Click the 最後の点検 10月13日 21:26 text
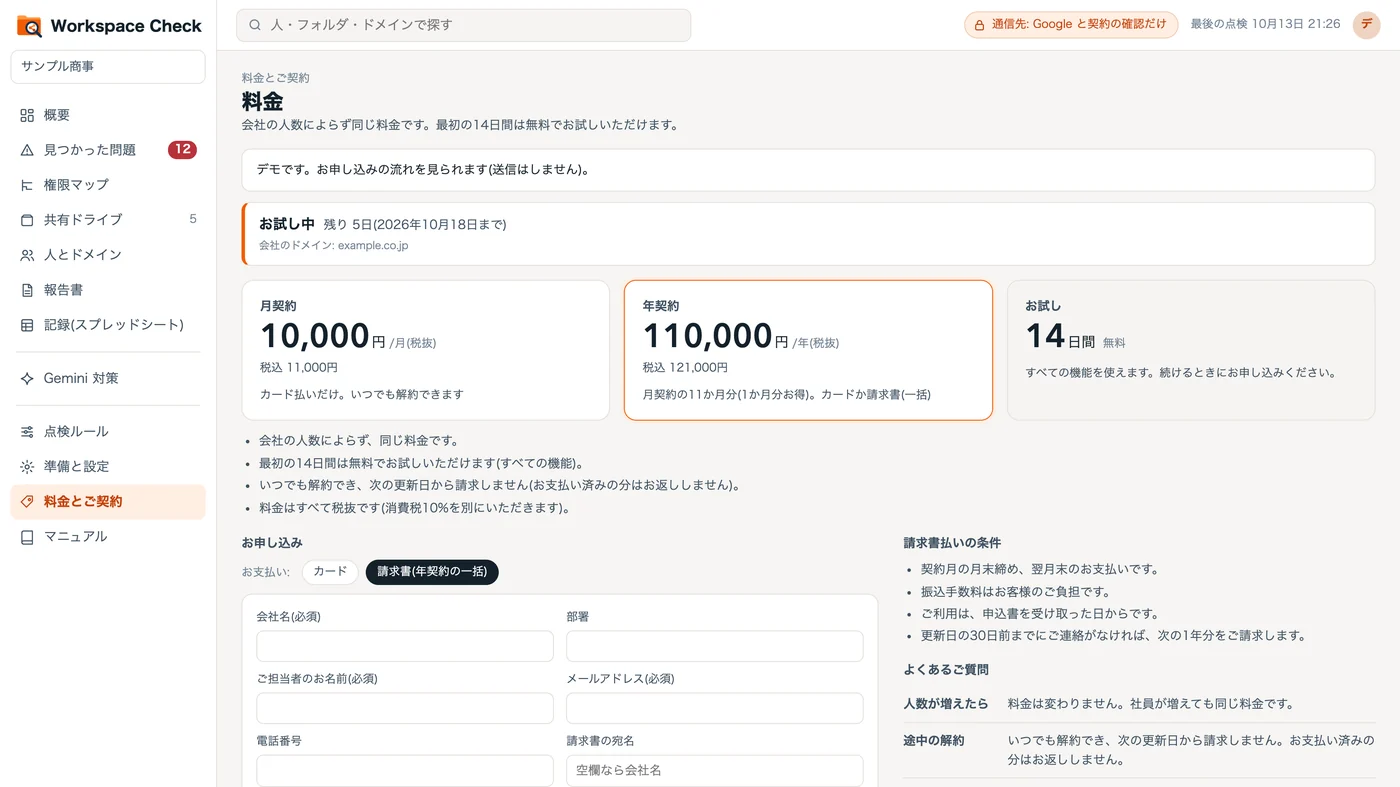The image size is (1400, 787). tap(1265, 24)
